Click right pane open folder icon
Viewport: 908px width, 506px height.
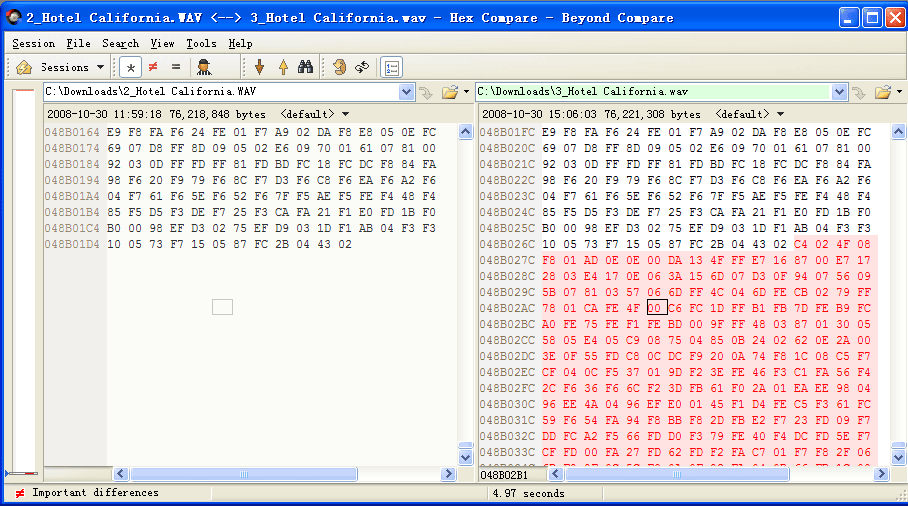point(883,92)
